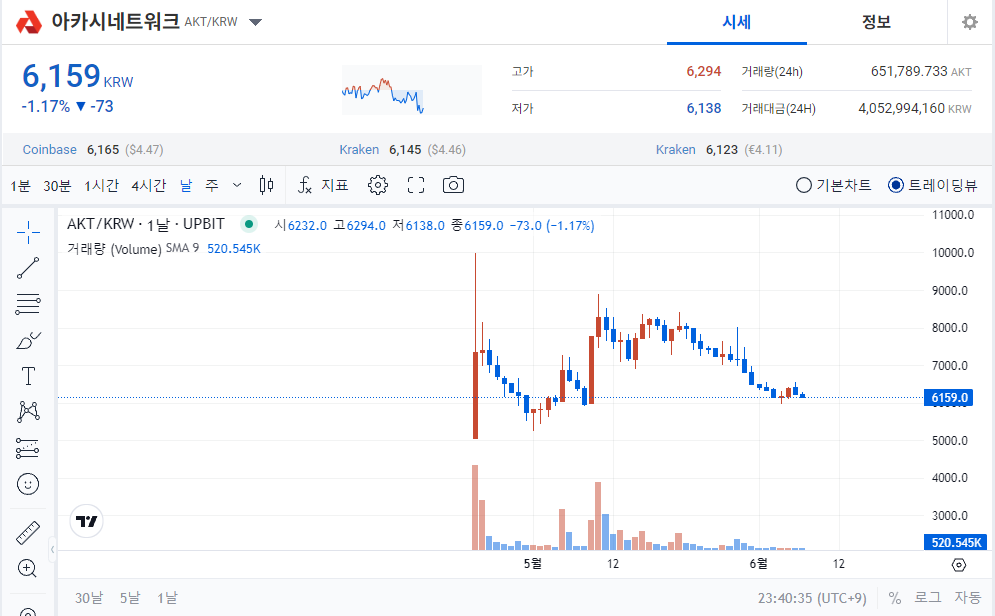Viewport: 995px width, 616px height.
Task: Expand the AKT/KRW market selector dropdown
Action: point(255,22)
